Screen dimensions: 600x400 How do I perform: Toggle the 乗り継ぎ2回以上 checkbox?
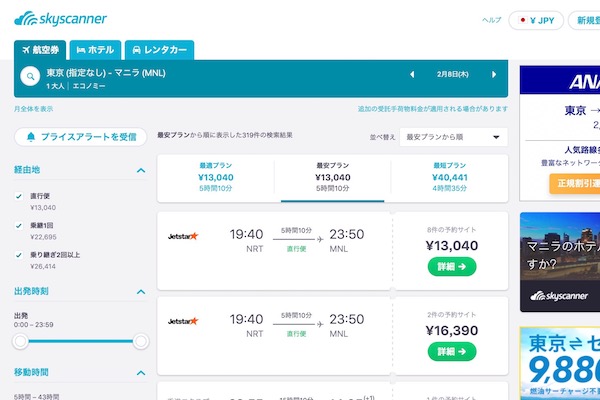(18, 255)
